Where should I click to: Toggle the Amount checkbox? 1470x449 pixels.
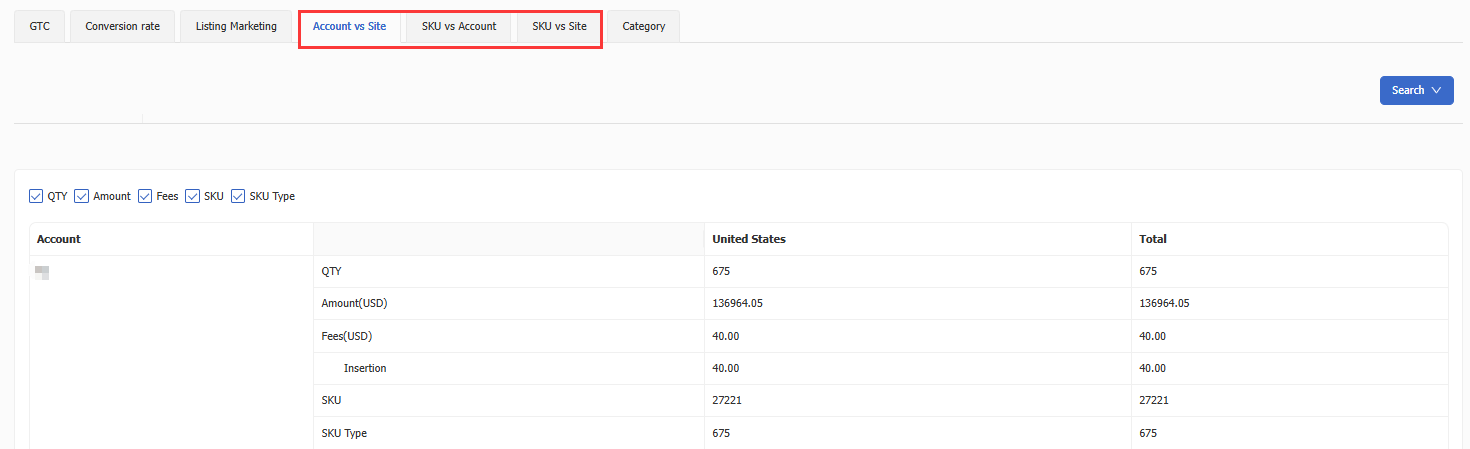click(x=82, y=196)
